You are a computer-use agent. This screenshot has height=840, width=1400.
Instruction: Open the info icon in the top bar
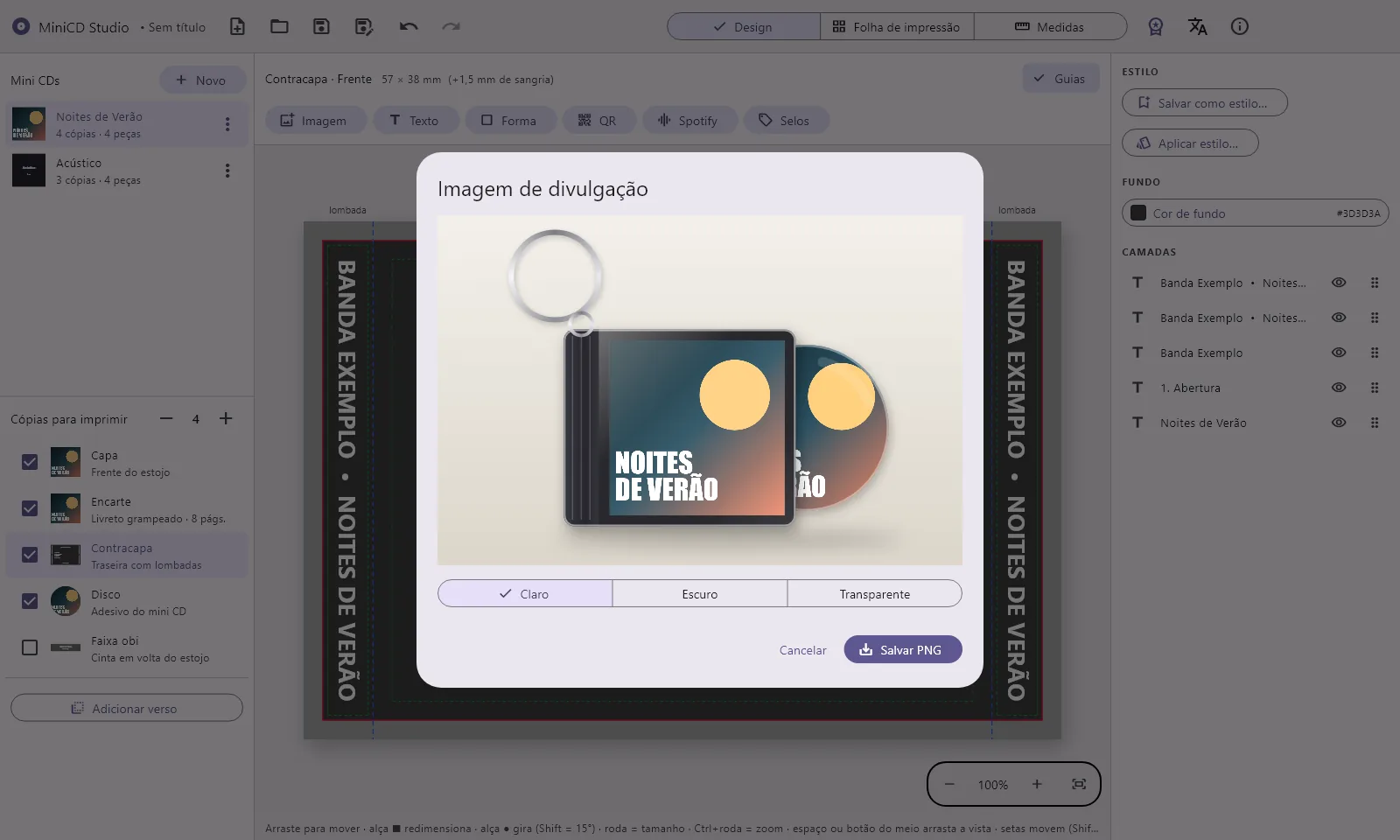1240,26
